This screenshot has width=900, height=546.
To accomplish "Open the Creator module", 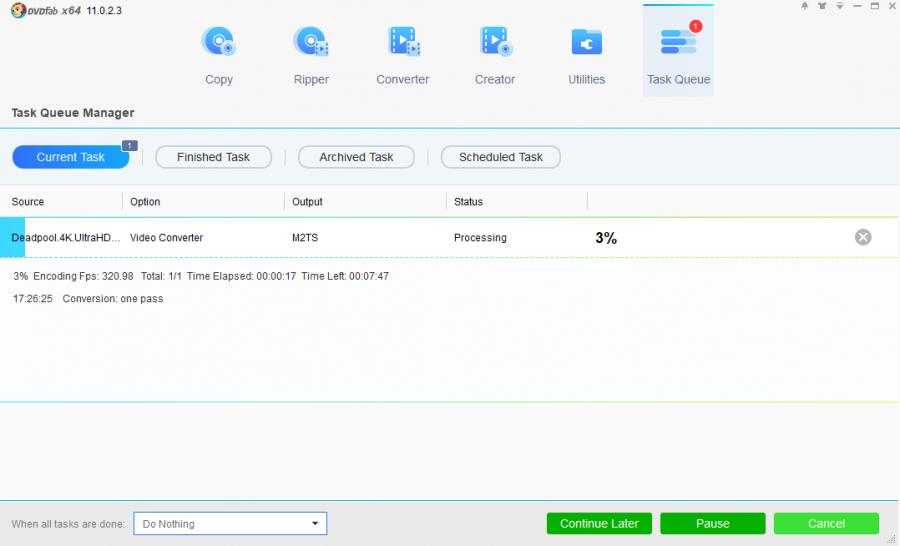I will [495, 56].
